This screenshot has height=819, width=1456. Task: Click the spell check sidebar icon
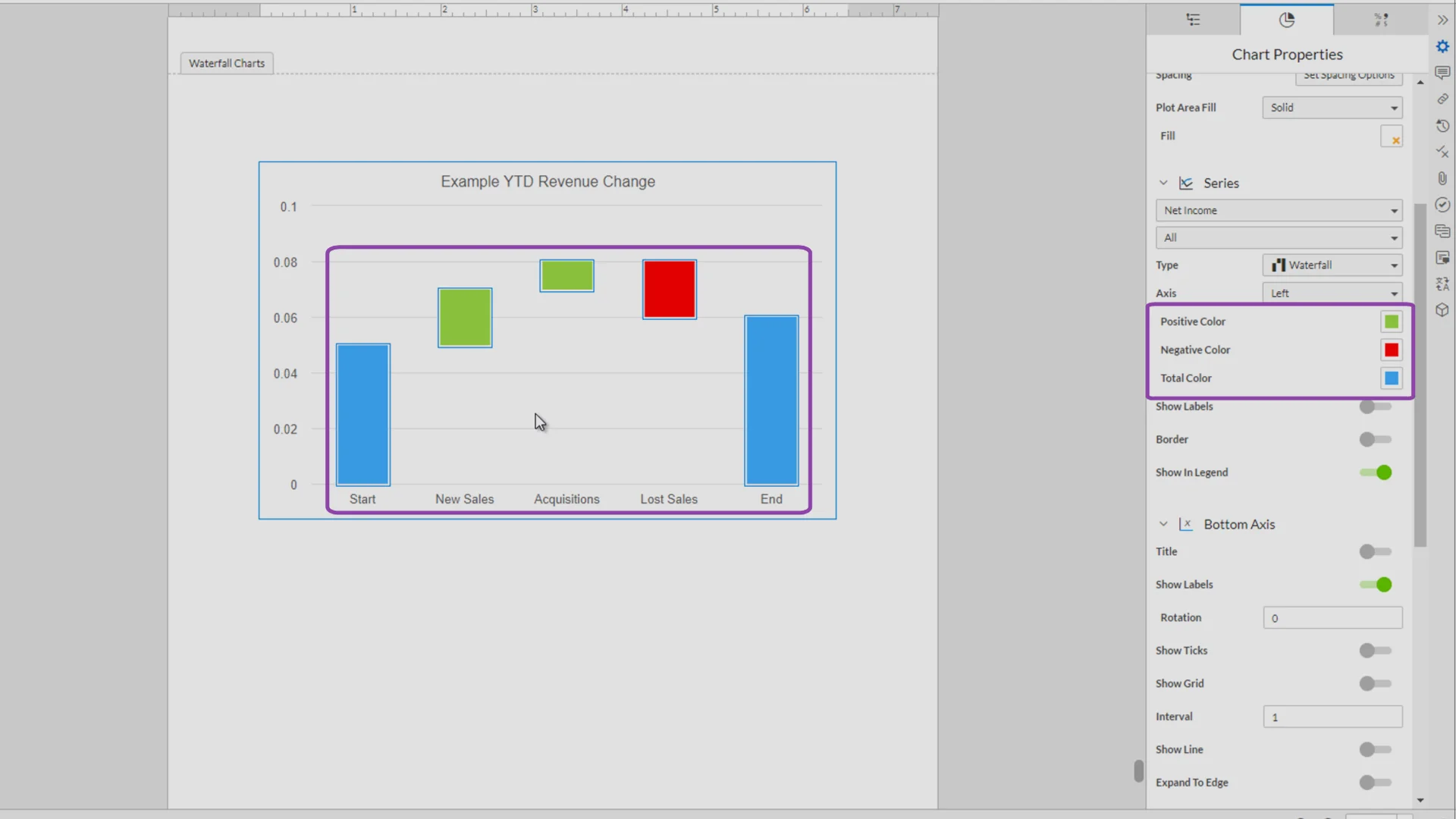(x=1443, y=152)
